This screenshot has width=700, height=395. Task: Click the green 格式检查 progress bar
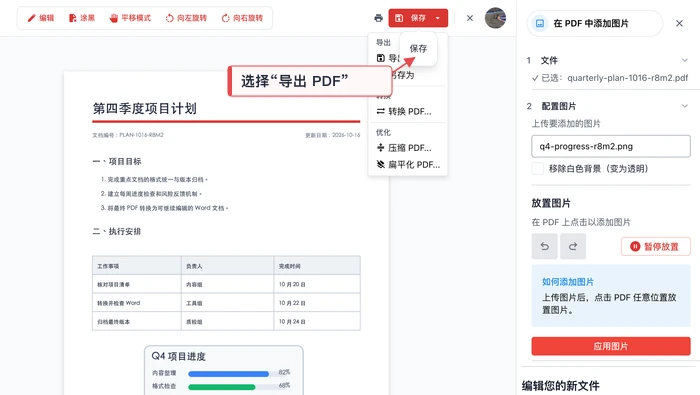coord(222,387)
